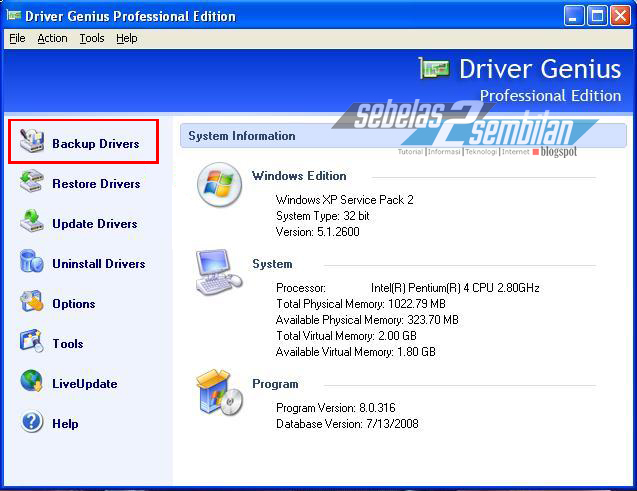The image size is (637, 491).
Task: Open Help label in sidebar
Action: (65, 424)
